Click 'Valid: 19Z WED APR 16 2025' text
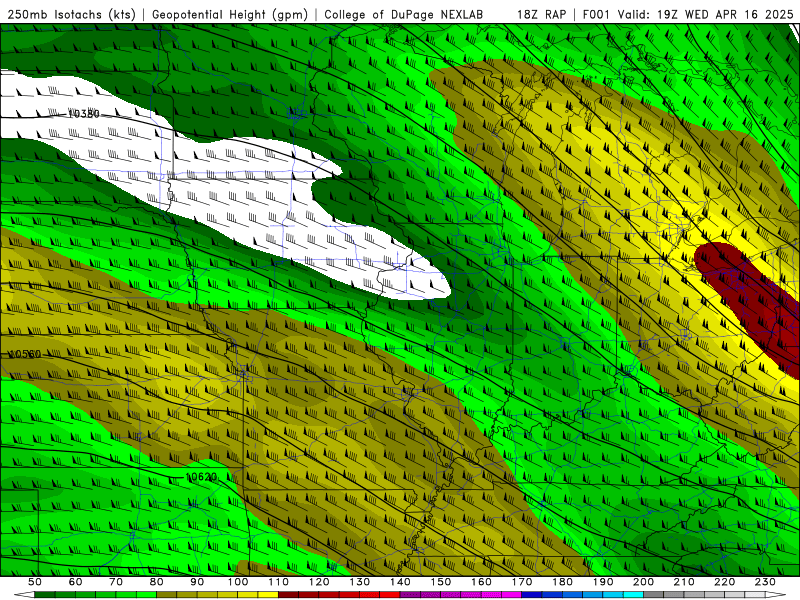 (x=706, y=14)
